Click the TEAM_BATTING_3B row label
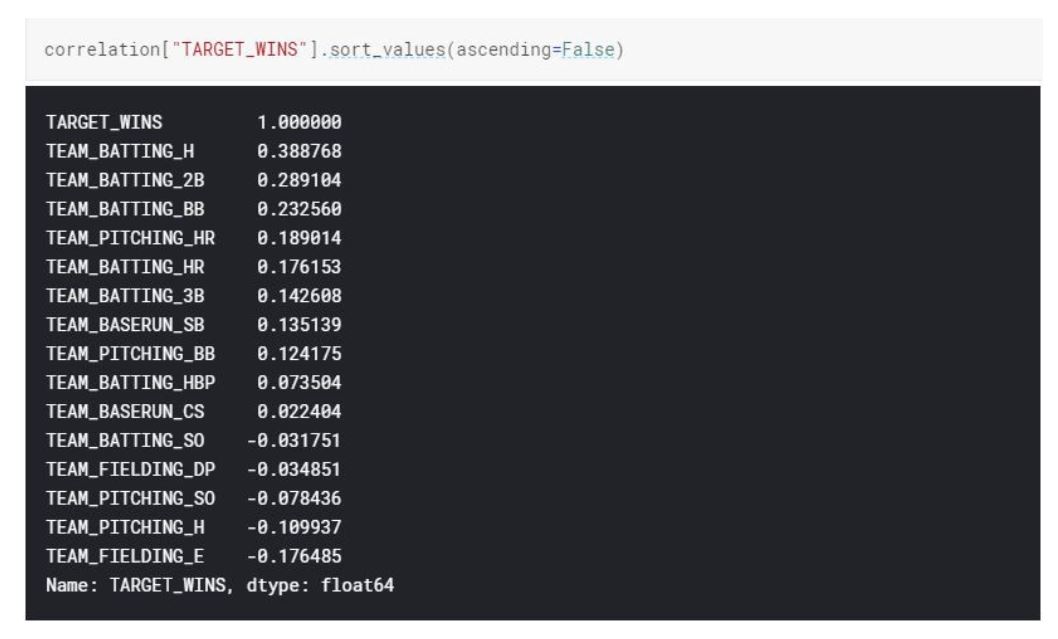1058x639 pixels. [125, 296]
